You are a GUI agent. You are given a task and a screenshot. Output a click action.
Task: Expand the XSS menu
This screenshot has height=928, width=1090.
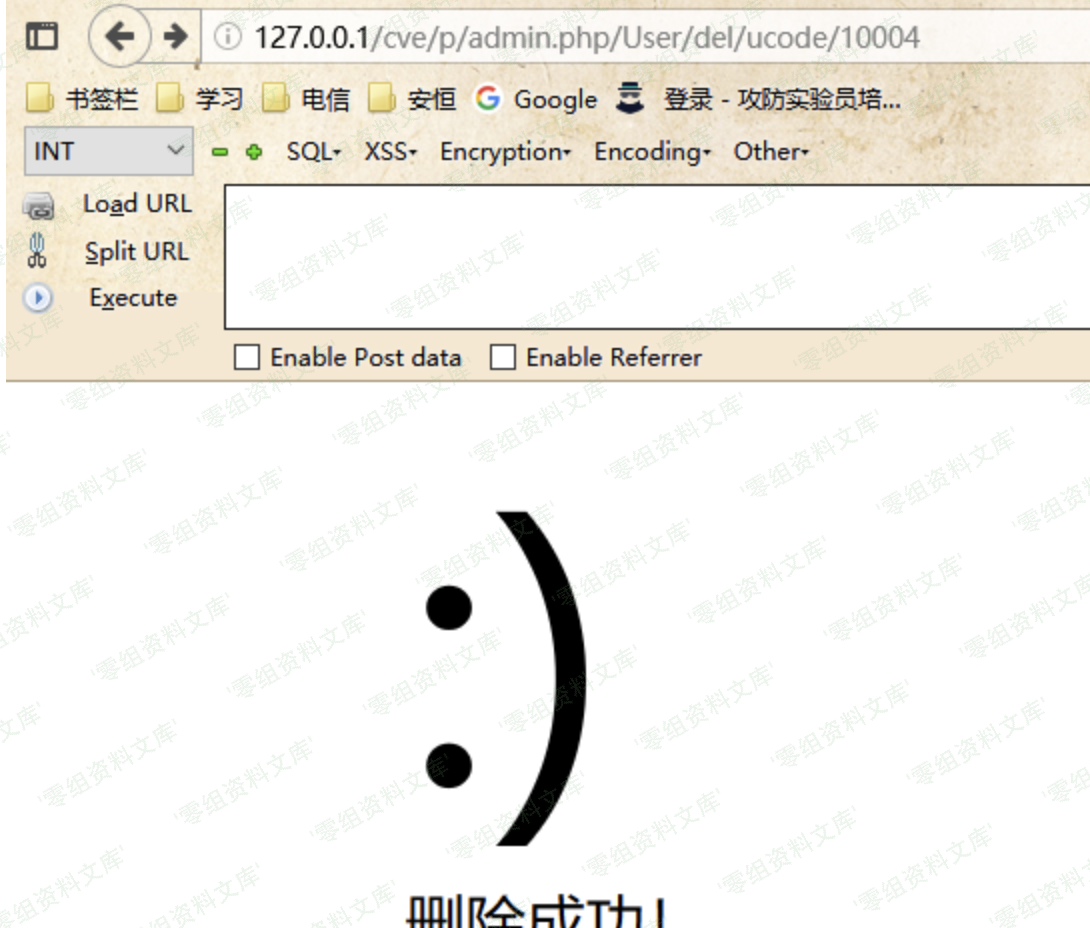pyautogui.click(x=390, y=152)
